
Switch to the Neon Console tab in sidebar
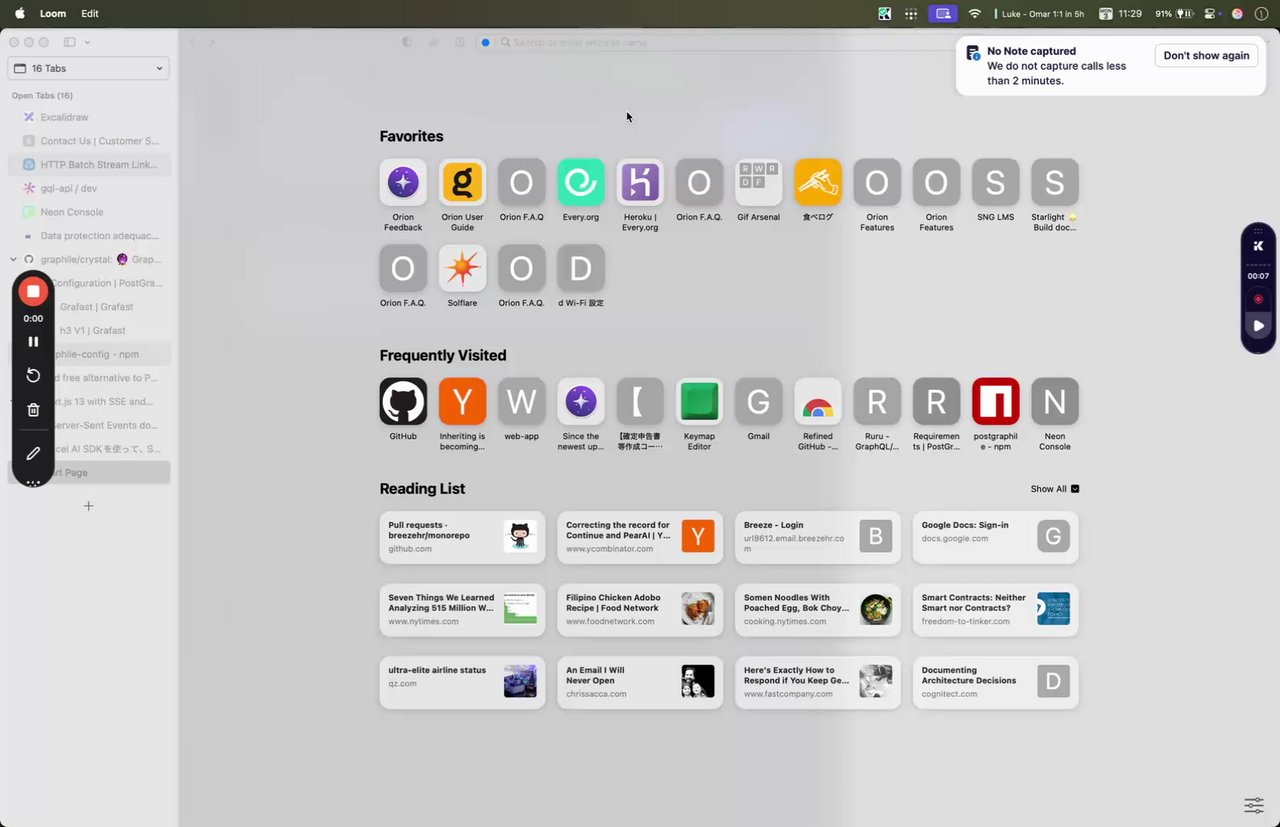[89, 212]
